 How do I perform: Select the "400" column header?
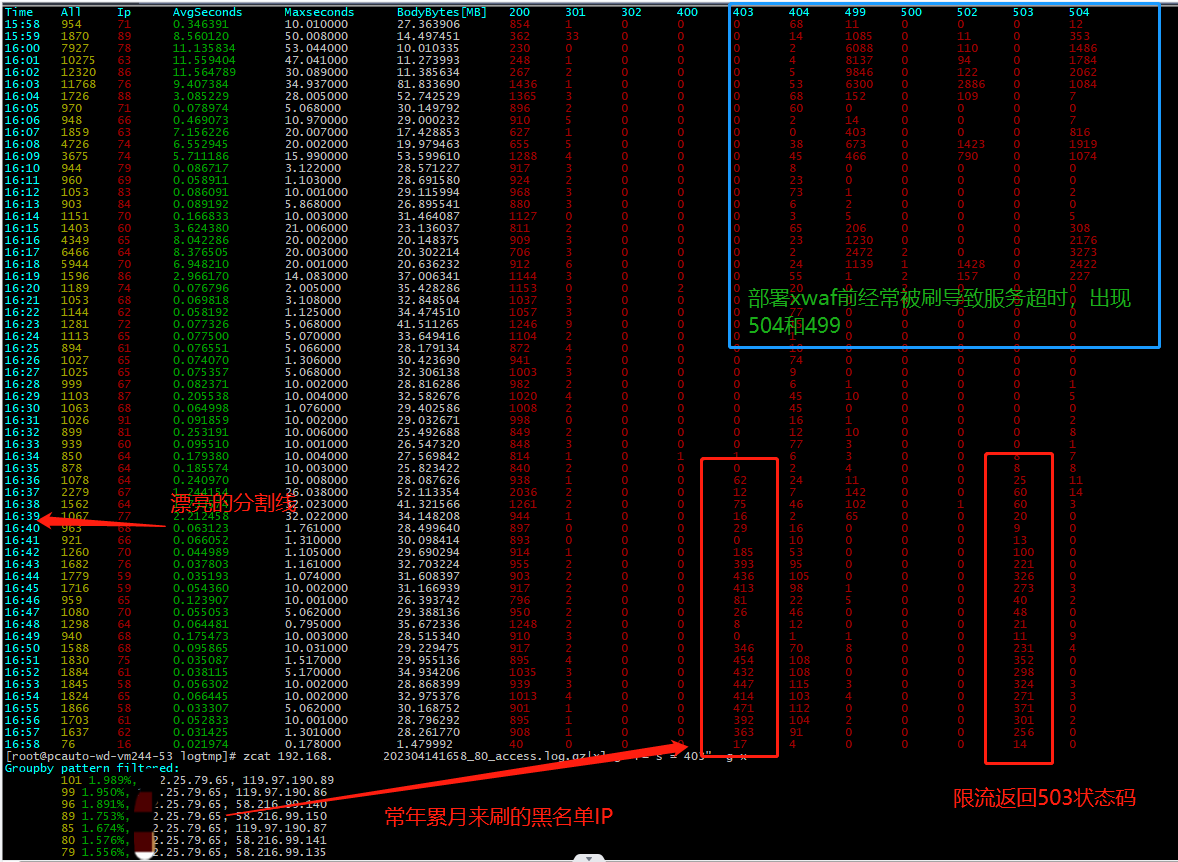coord(687,12)
